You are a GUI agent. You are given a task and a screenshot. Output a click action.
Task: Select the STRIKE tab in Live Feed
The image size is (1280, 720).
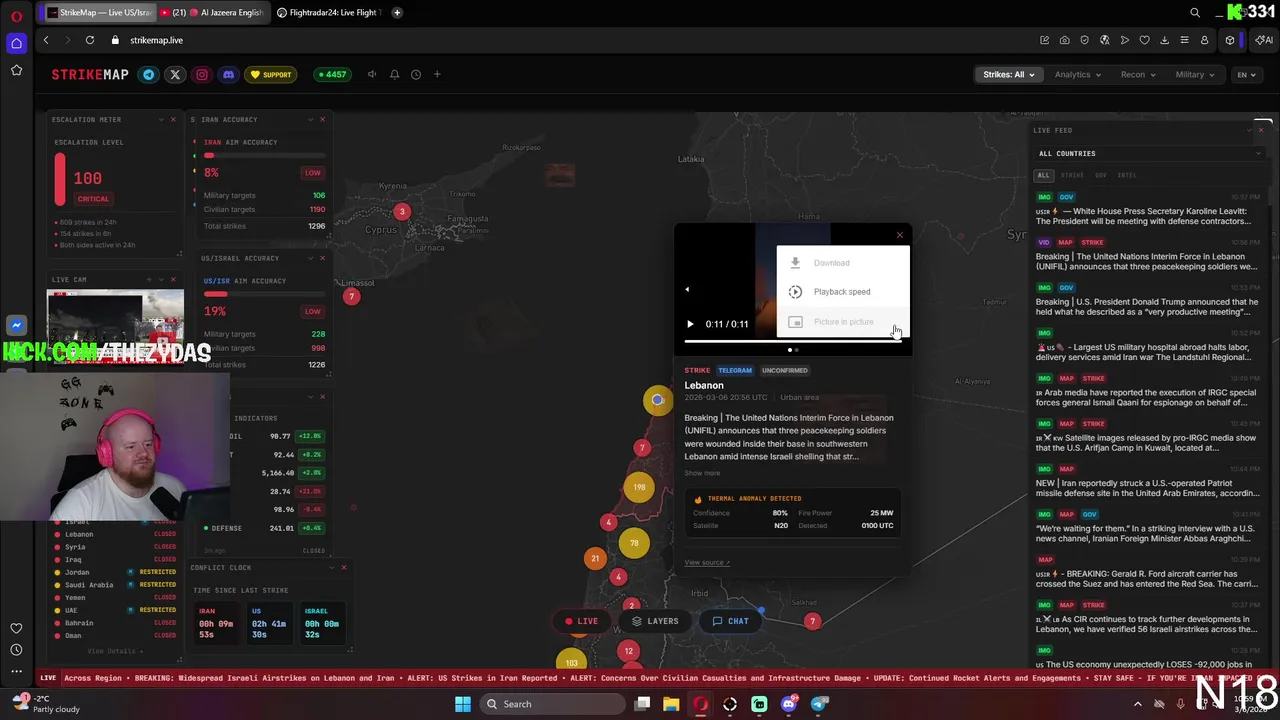tap(1072, 175)
